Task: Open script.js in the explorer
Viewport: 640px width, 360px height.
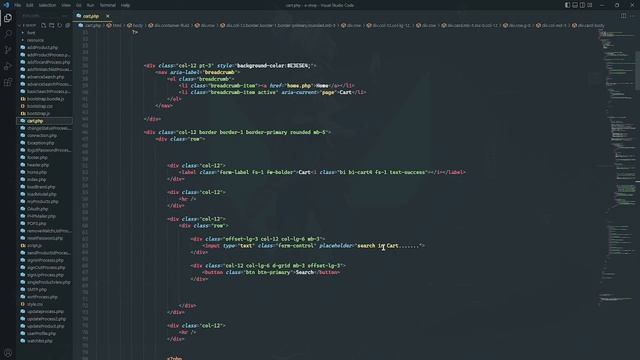Action: coord(34,246)
